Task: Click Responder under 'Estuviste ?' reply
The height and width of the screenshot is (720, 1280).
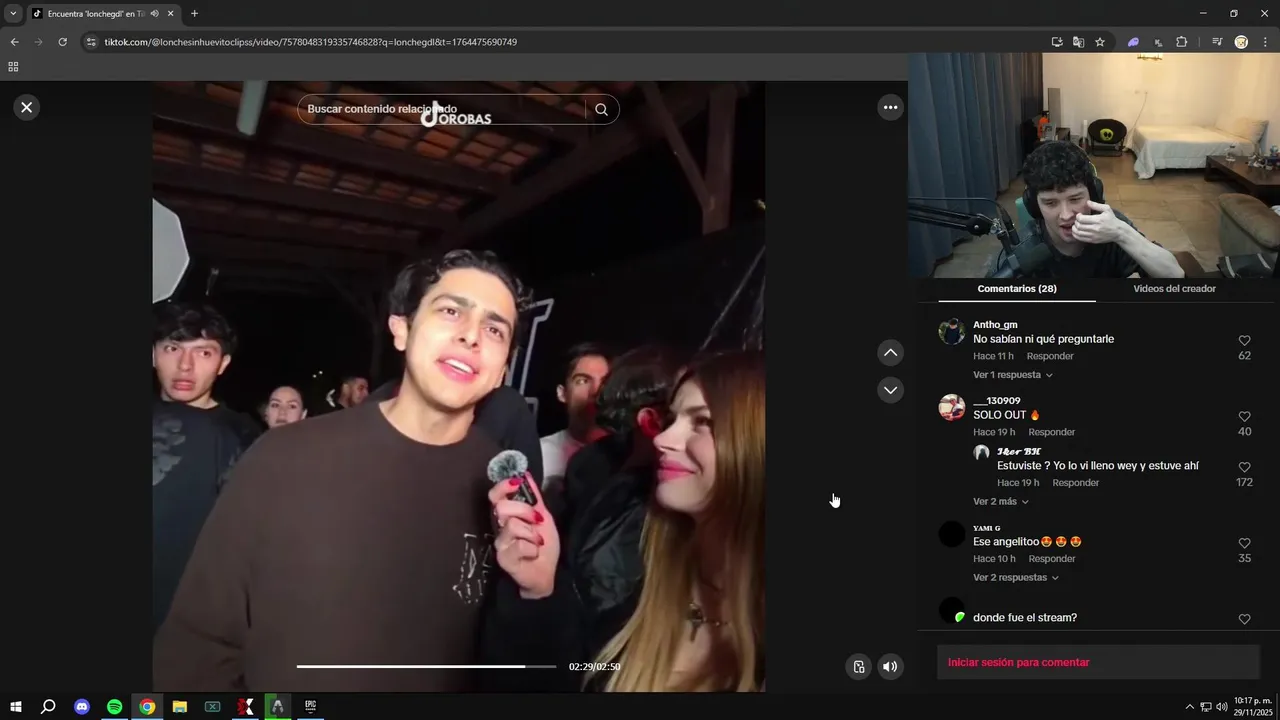Action: pyautogui.click(x=1076, y=482)
